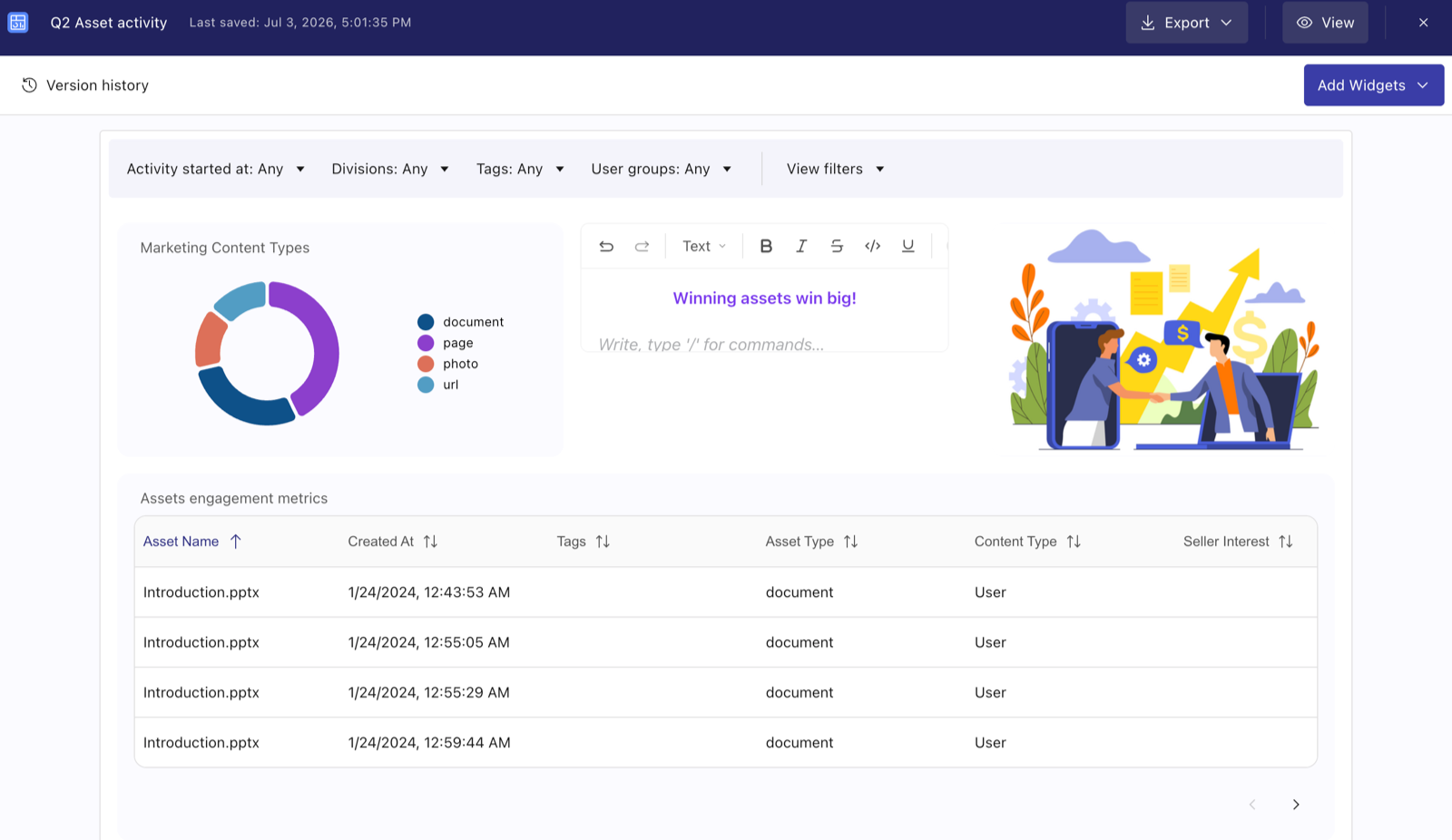1452x840 pixels.
Task: Apply inline code formatting
Action: click(872, 246)
